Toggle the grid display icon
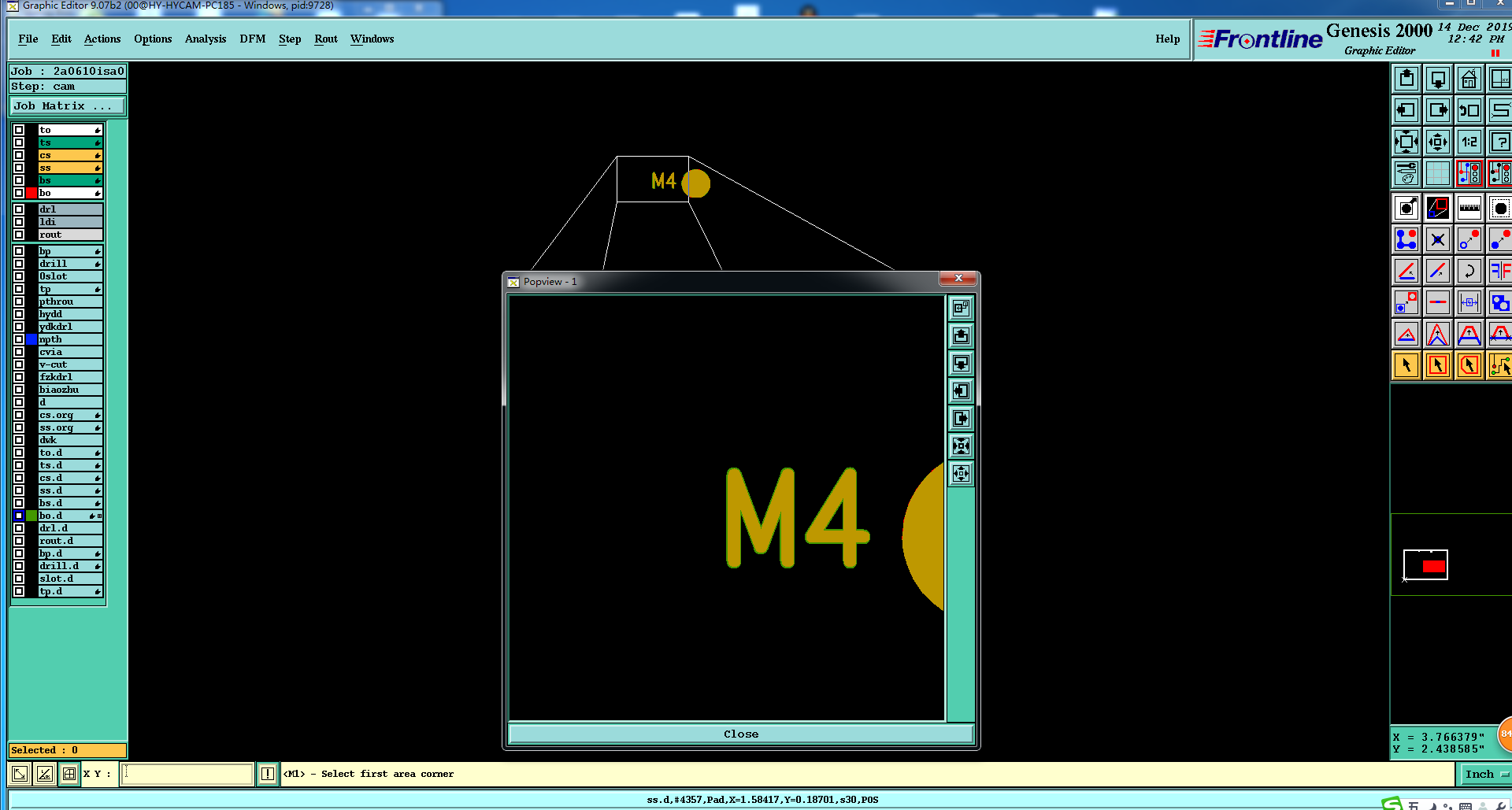 pos(1438,173)
